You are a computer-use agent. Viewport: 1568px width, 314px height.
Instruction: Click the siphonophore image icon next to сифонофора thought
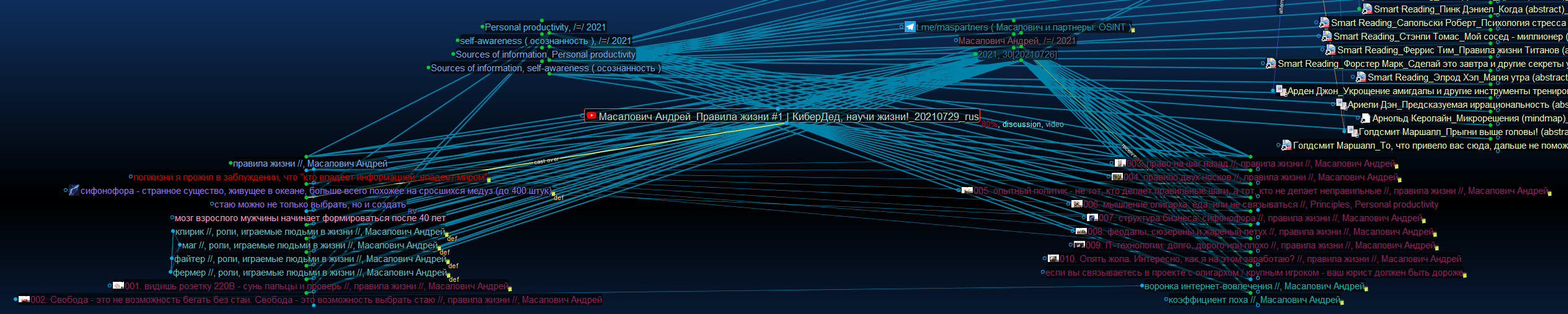click(x=74, y=190)
